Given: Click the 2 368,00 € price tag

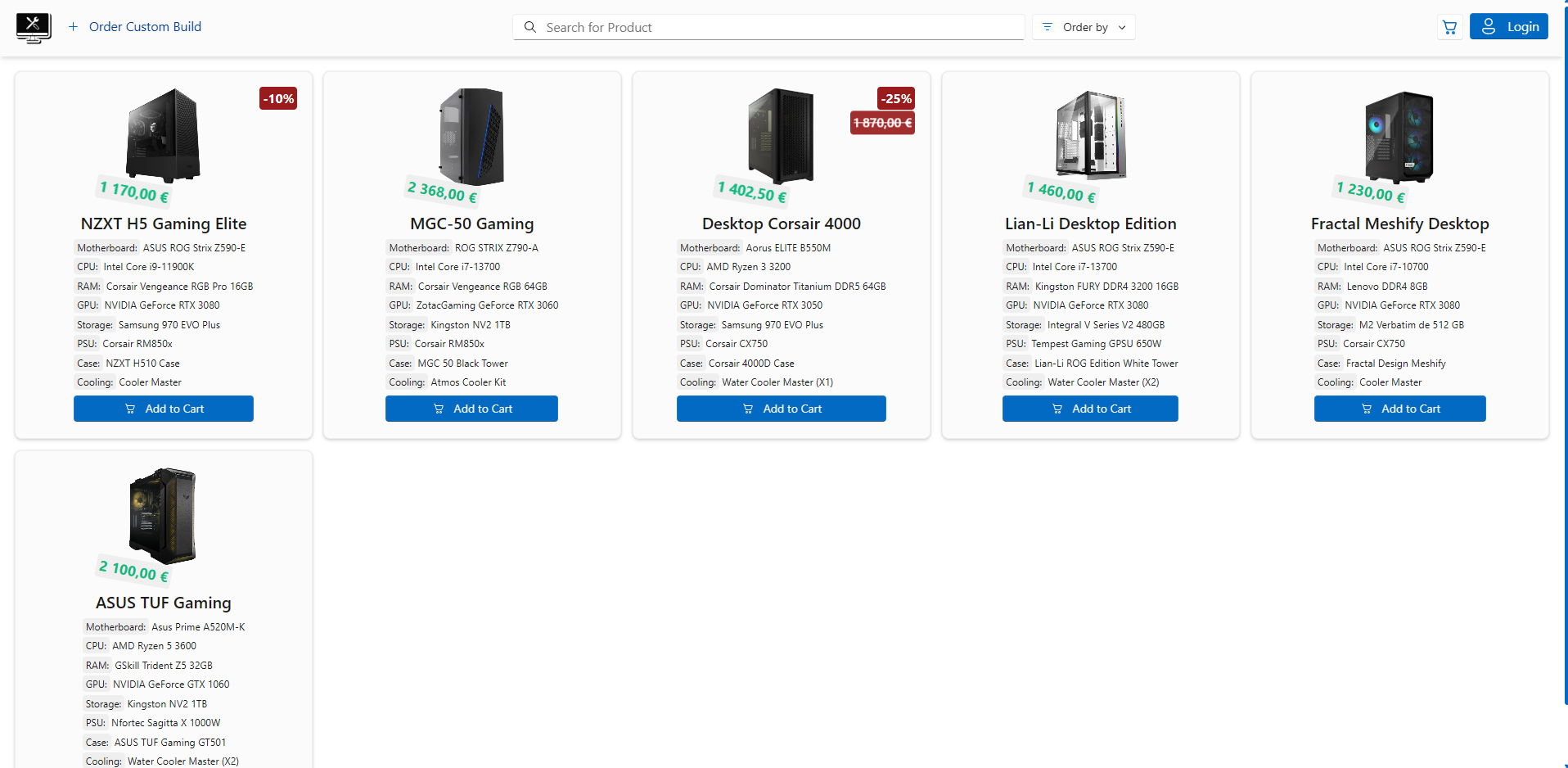Looking at the screenshot, I should (x=443, y=192).
